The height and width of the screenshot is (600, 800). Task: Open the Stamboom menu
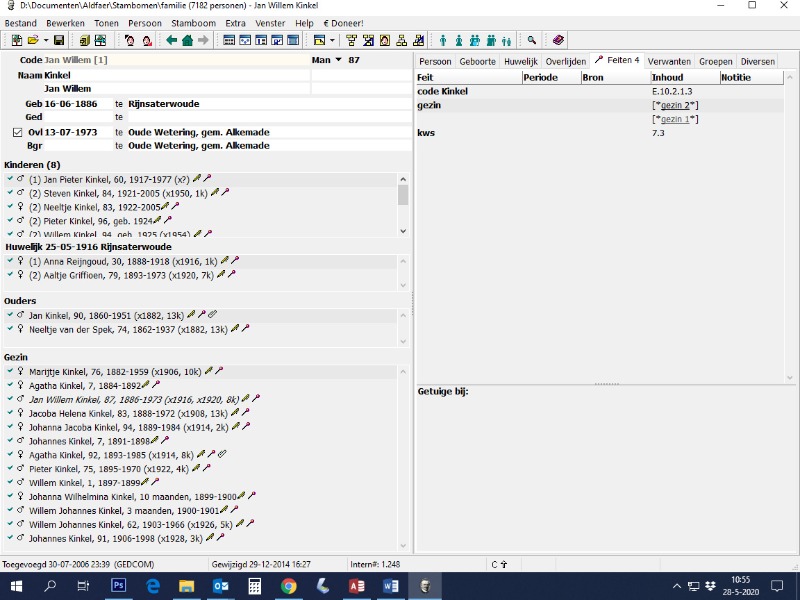click(193, 22)
